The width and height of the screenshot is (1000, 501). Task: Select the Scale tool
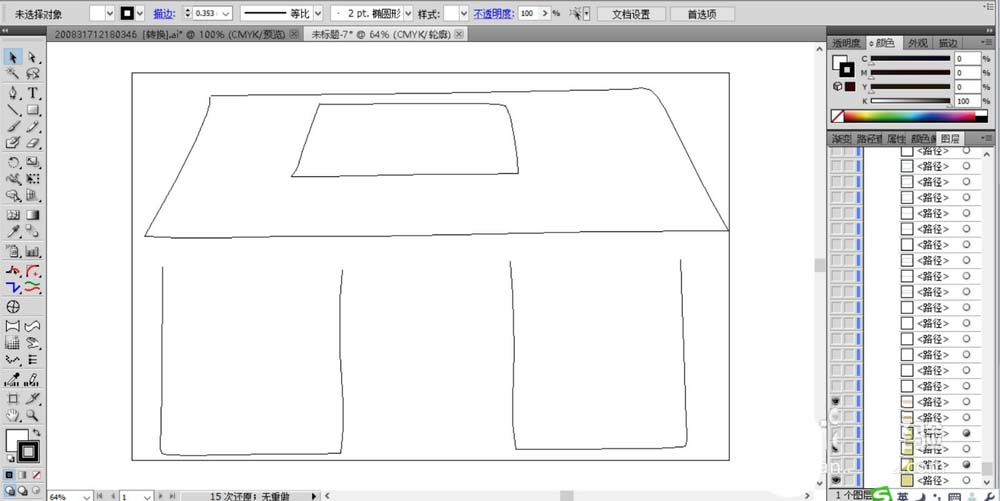[33, 163]
